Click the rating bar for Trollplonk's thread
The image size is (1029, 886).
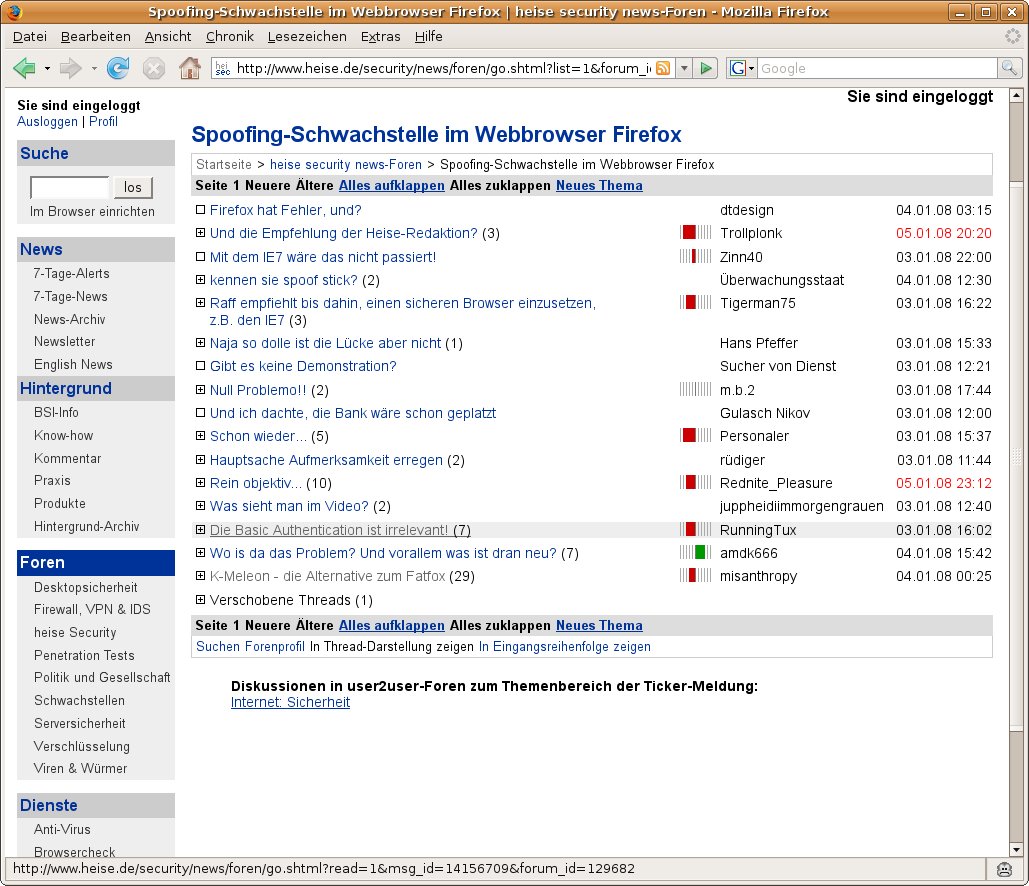[696, 232]
